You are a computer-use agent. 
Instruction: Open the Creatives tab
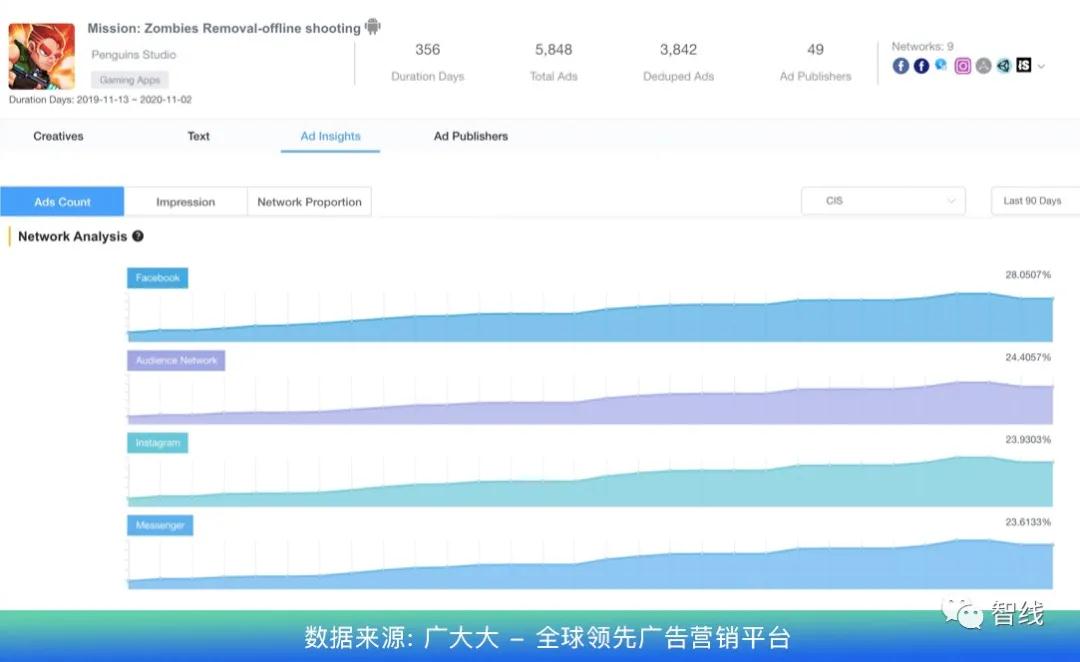[57, 136]
